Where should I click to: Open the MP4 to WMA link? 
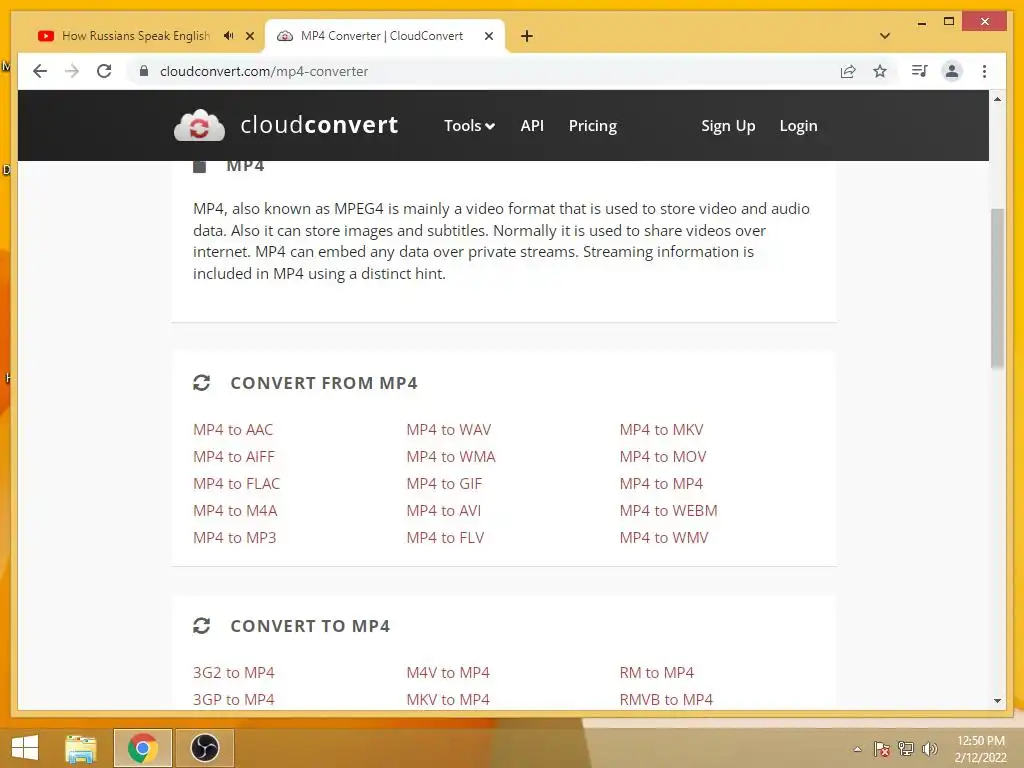pyautogui.click(x=451, y=456)
